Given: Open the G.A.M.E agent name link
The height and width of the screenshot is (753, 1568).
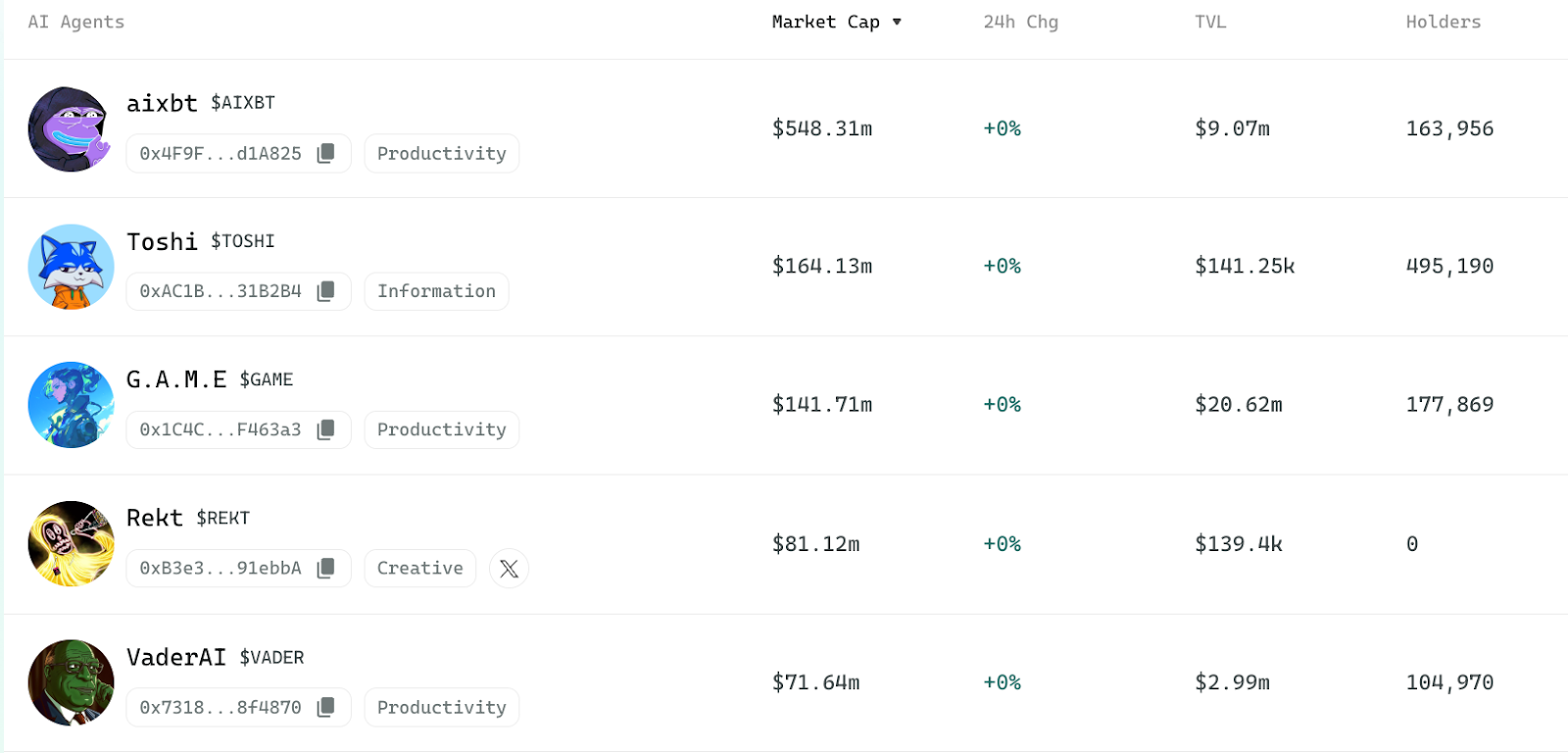Looking at the screenshot, I should pyautogui.click(x=176, y=379).
